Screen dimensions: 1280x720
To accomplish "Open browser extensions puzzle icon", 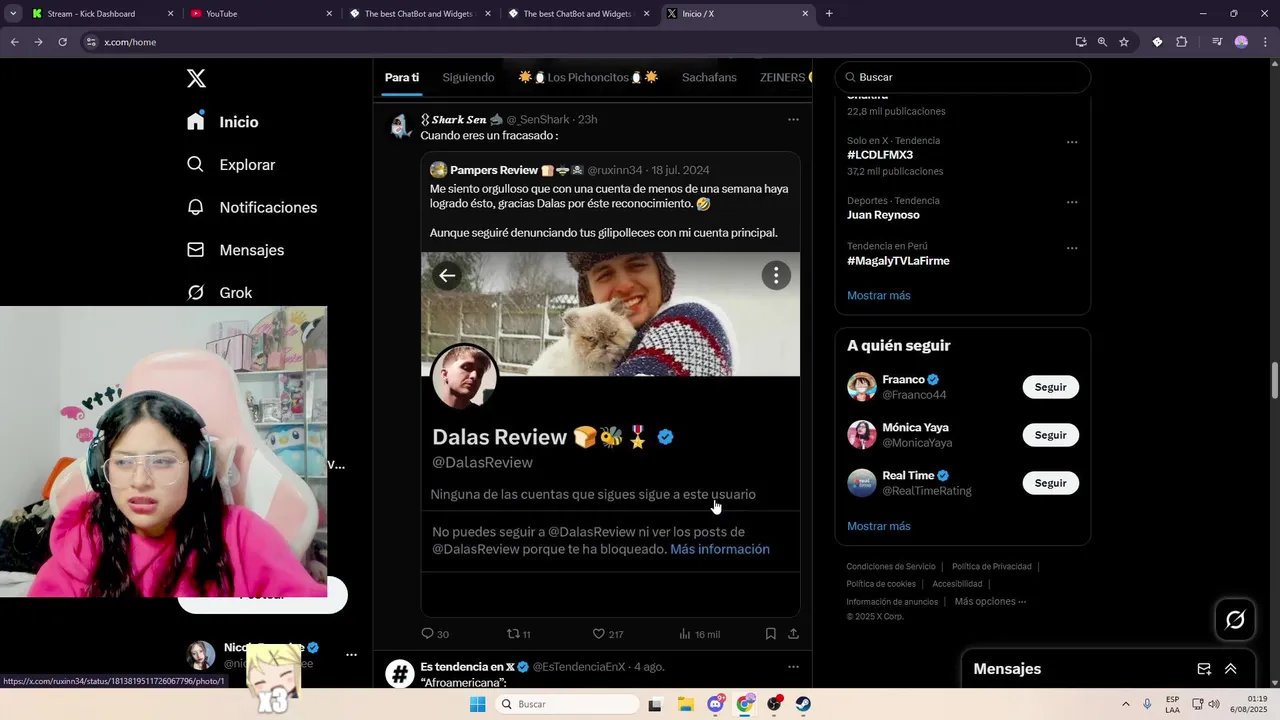I will coord(1181,42).
